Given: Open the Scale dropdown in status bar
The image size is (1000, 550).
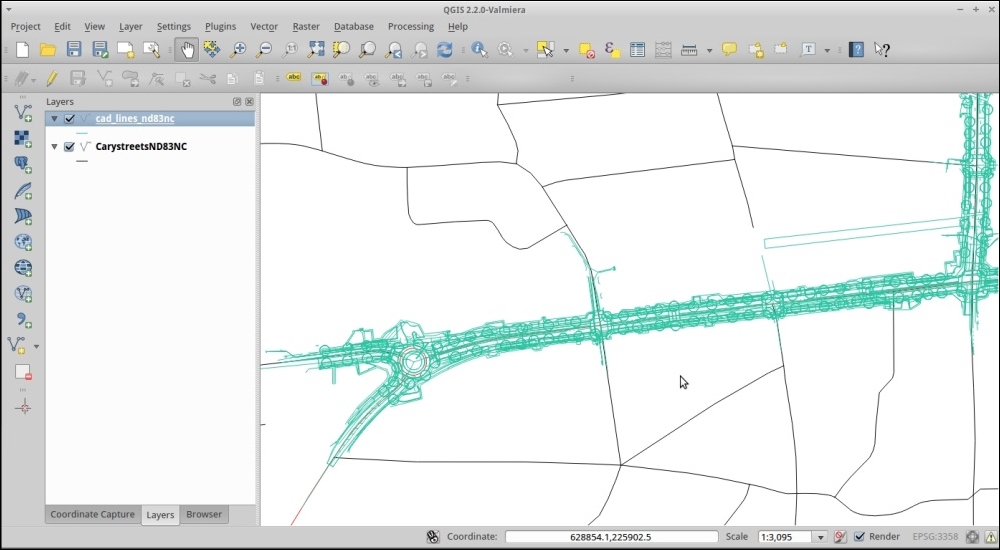Looking at the screenshot, I should pos(820,537).
